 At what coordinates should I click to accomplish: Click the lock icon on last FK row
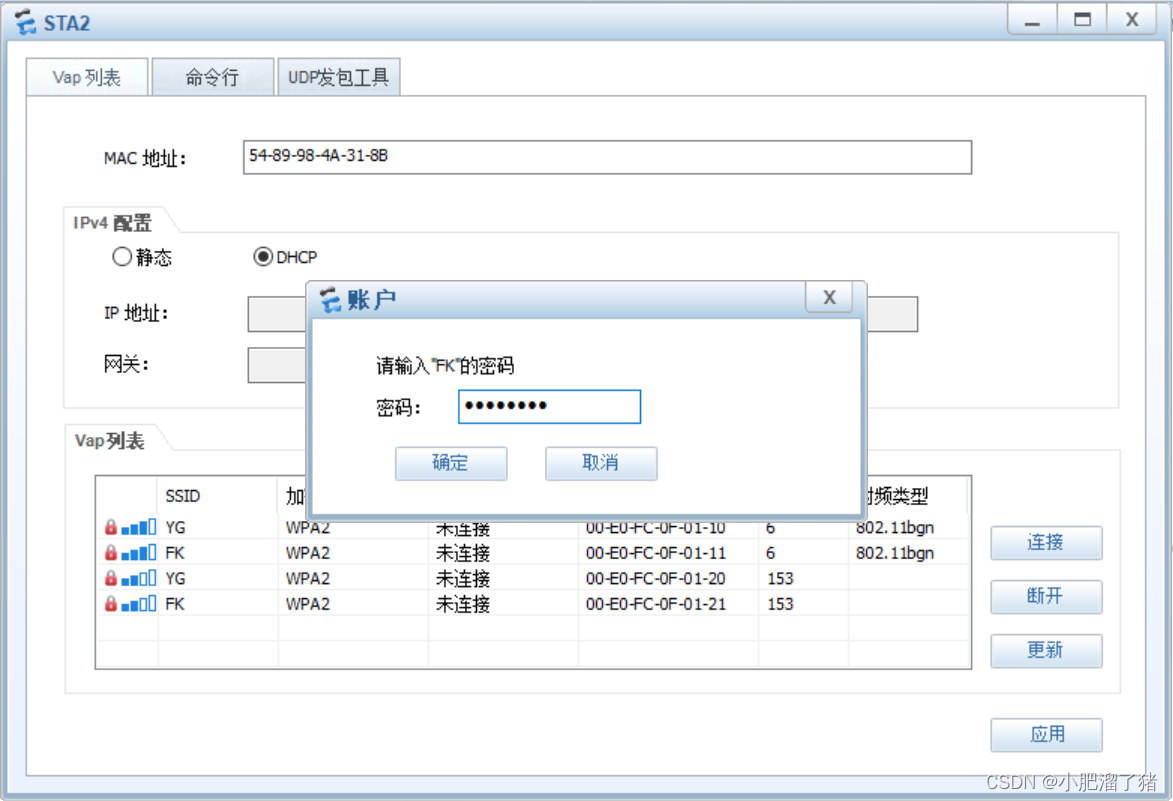[110, 603]
